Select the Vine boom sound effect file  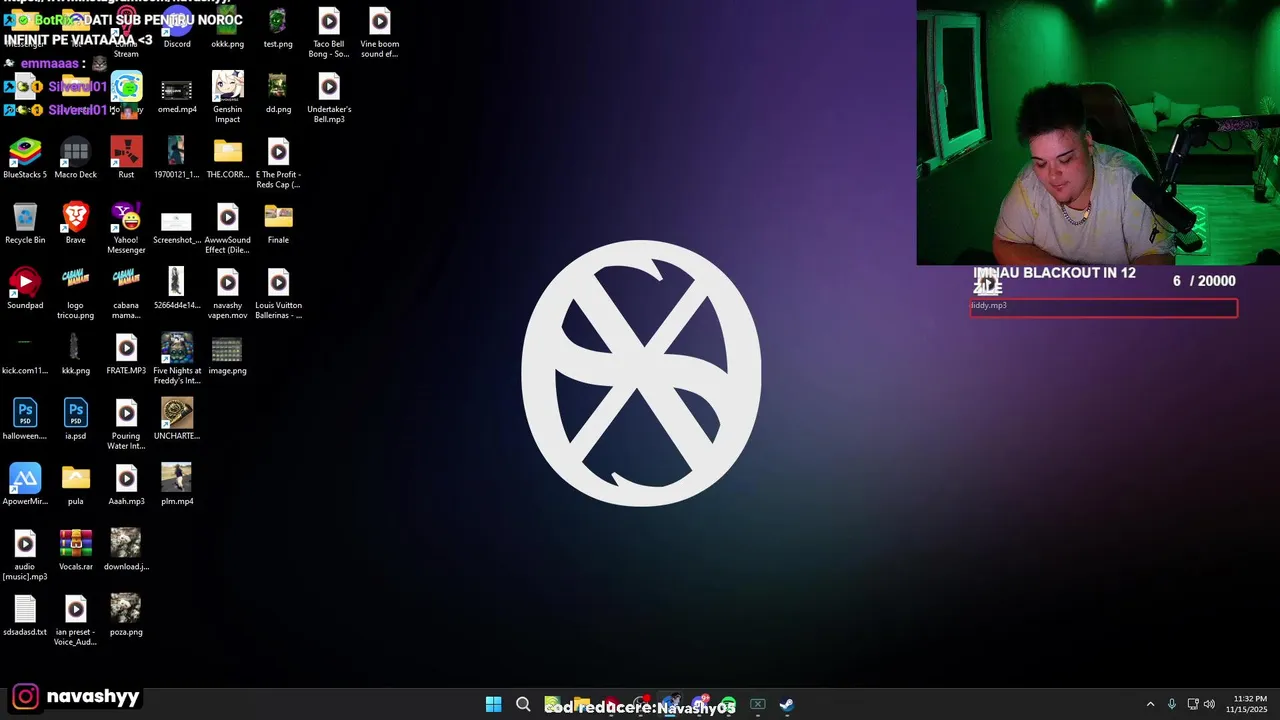380,32
